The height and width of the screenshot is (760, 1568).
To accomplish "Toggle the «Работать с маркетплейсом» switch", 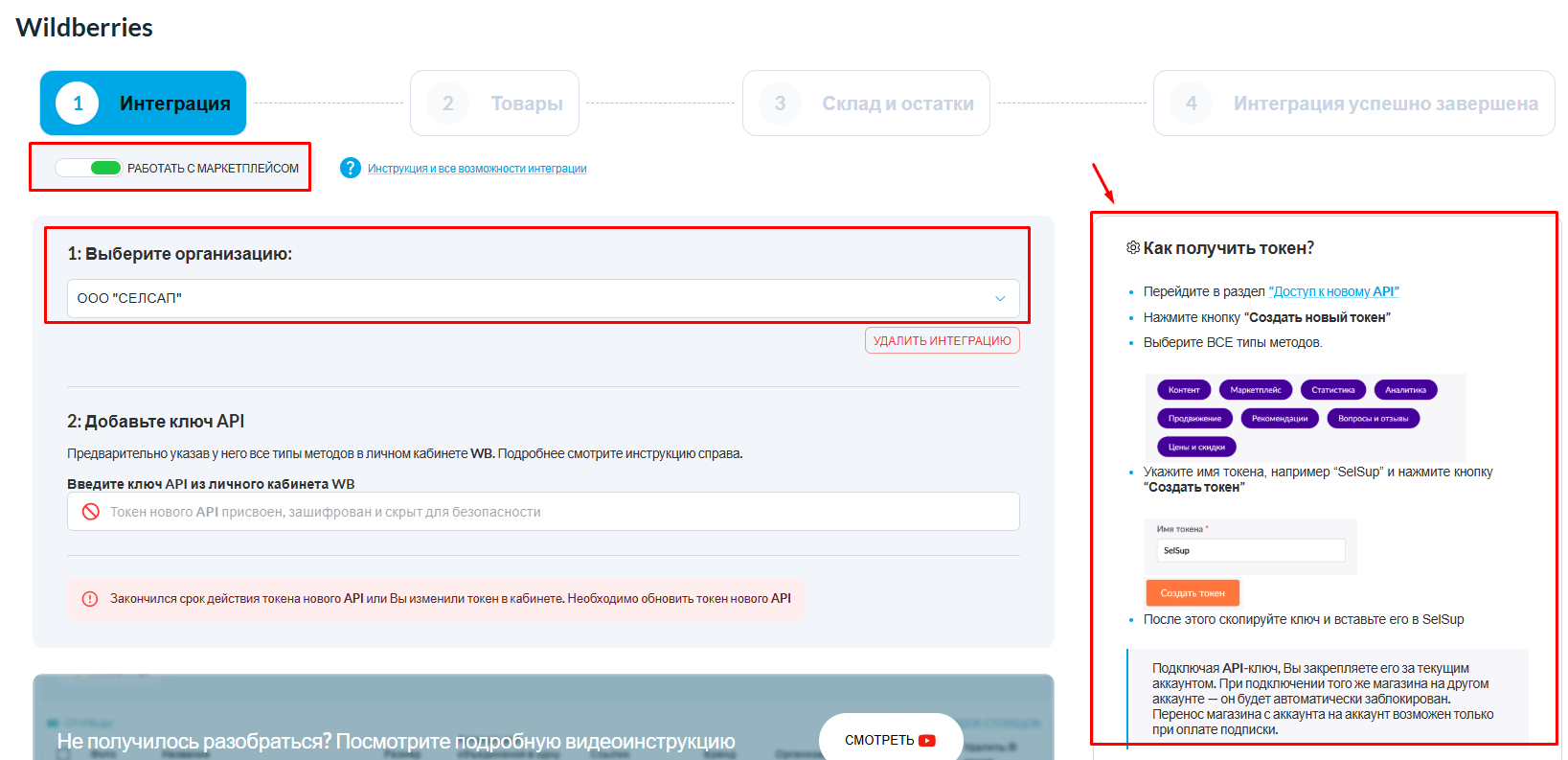I will [x=88, y=168].
